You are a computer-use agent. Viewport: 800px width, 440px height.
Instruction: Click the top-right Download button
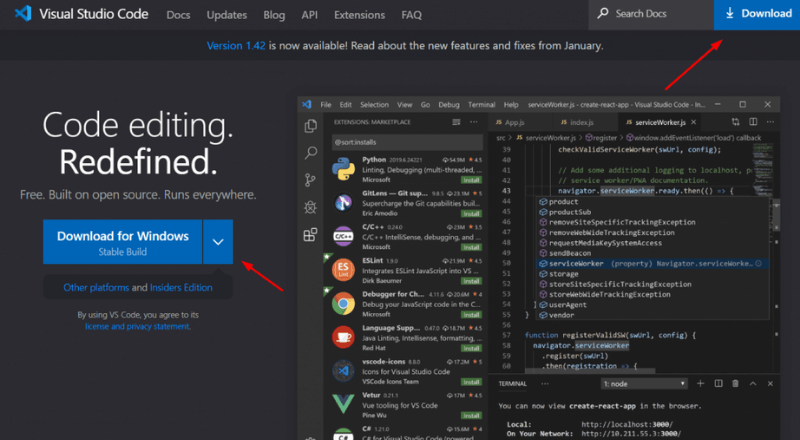757,14
